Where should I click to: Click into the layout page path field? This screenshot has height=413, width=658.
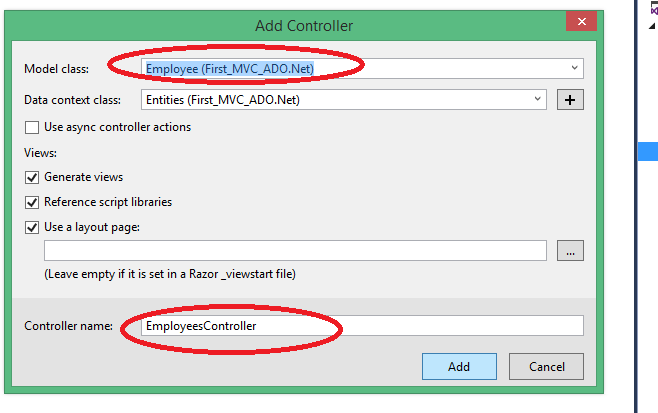(295, 251)
